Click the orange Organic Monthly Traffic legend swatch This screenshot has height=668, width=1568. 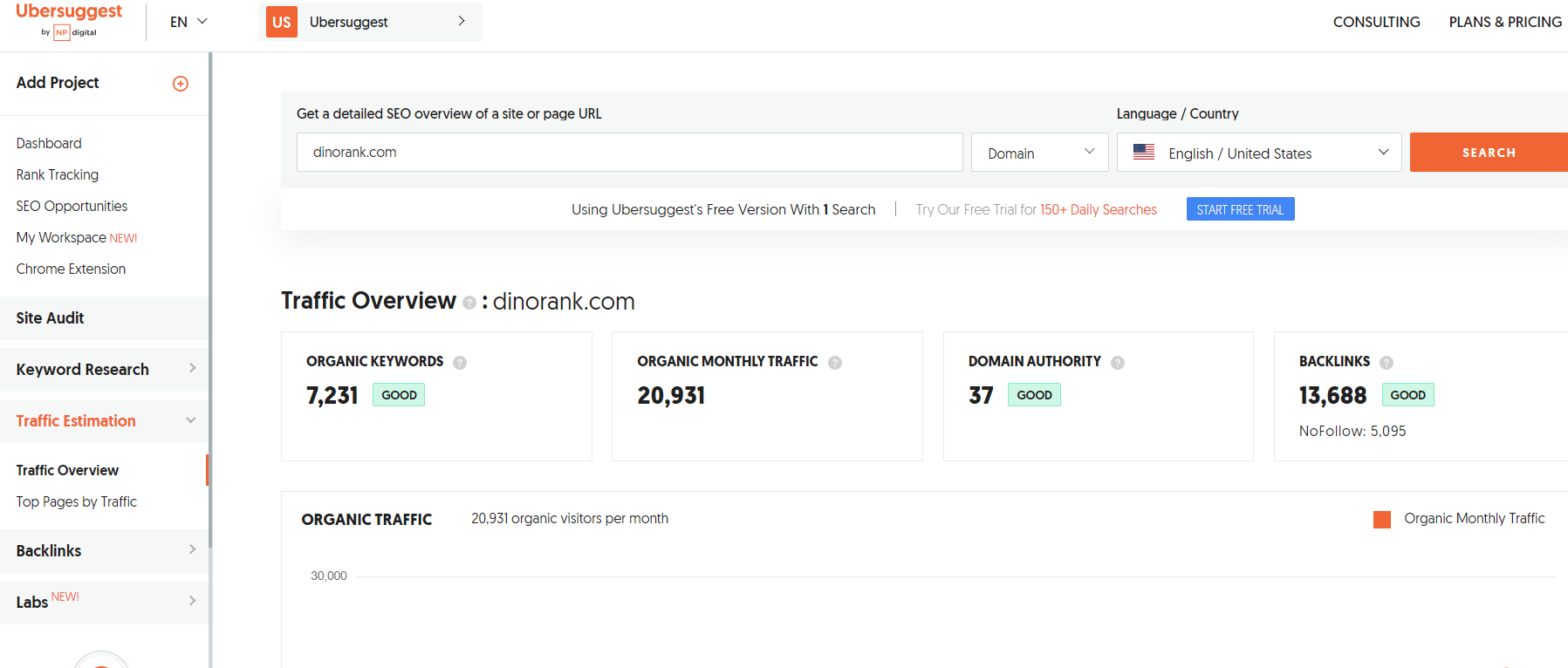click(x=1382, y=520)
